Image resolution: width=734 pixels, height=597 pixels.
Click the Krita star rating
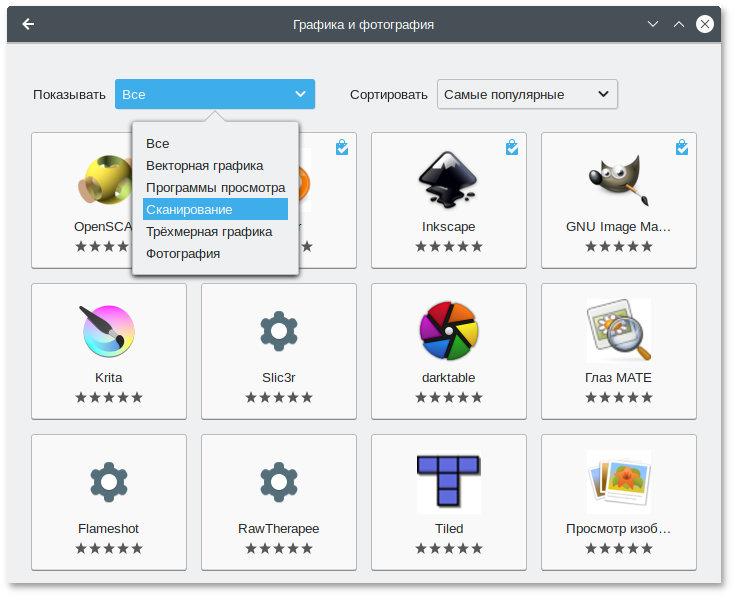tap(109, 398)
